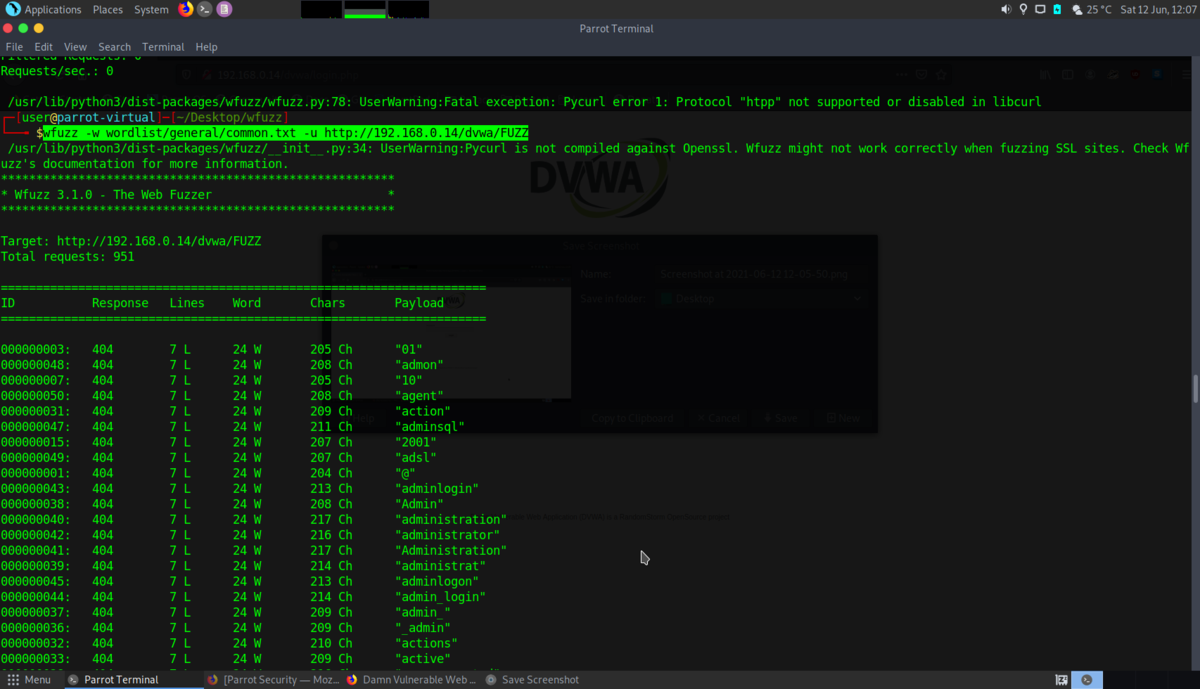Switch to Damn Vulnerable Web taskbar window
The image size is (1200, 689).
(x=411, y=680)
